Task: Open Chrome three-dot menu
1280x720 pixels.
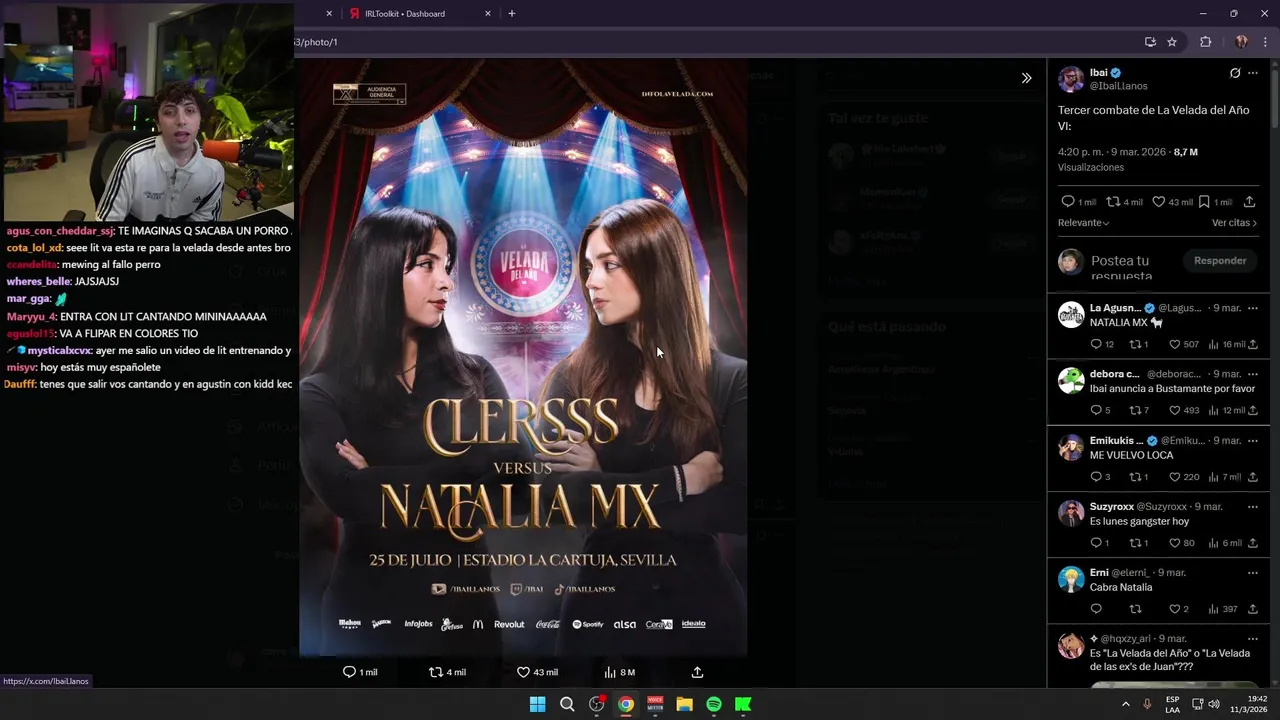Action: pos(1266,42)
